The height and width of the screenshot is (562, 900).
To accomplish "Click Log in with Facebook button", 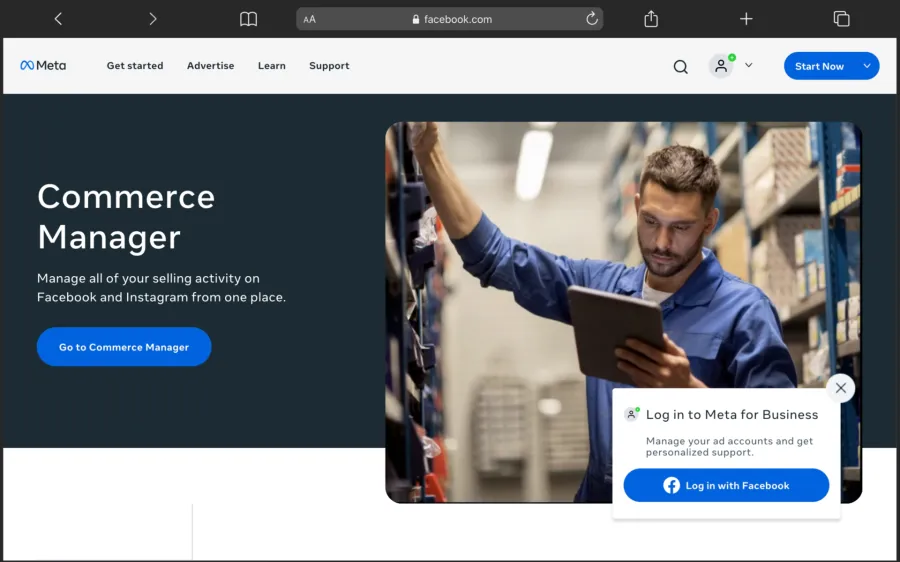I will (x=726, y=485).
